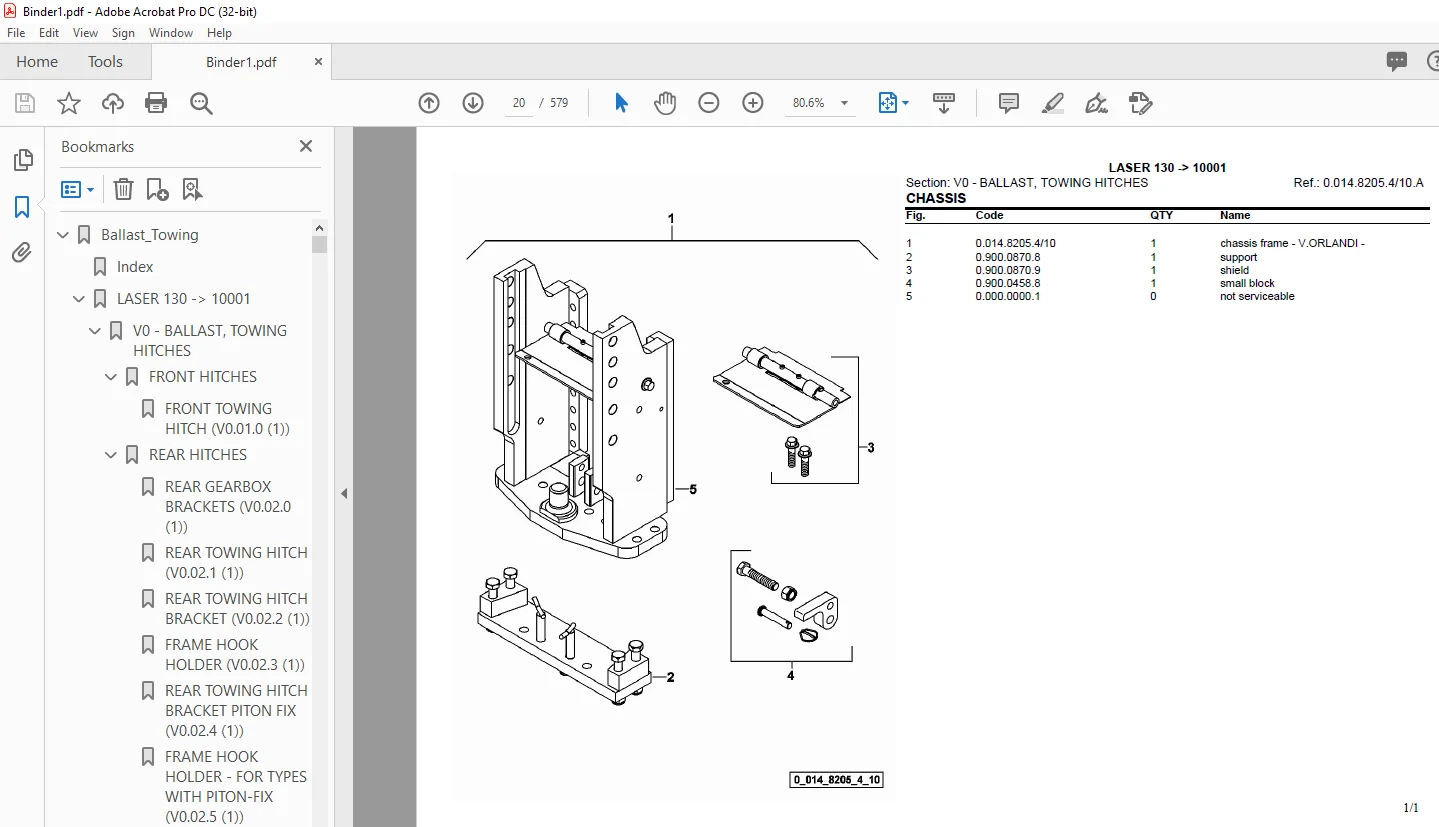This screenshot has width=1439, height=827.
Task: Open the Edit menu
Action: point(49,33)
